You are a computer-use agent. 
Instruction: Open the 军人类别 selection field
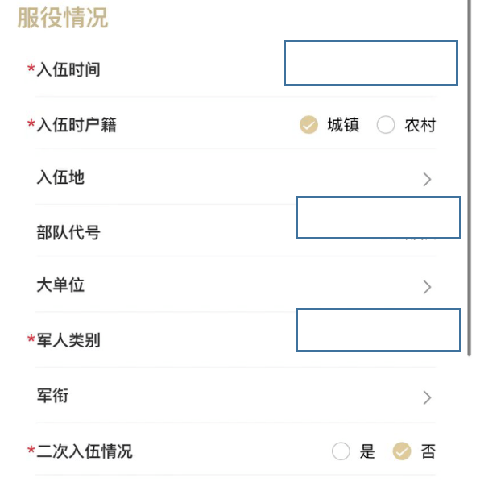click(378, 330)
